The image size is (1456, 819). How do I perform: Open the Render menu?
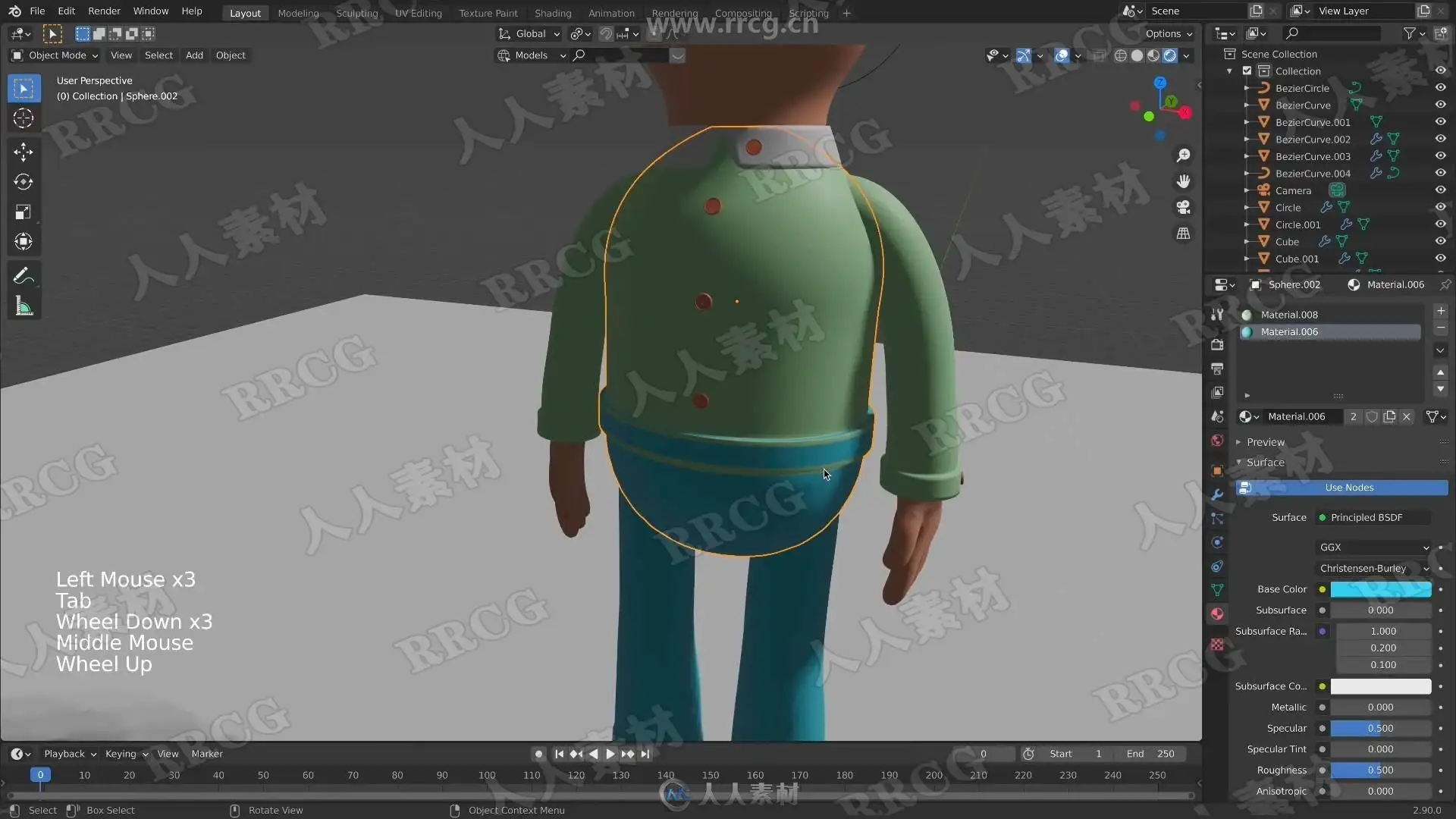tap(104, 11)
